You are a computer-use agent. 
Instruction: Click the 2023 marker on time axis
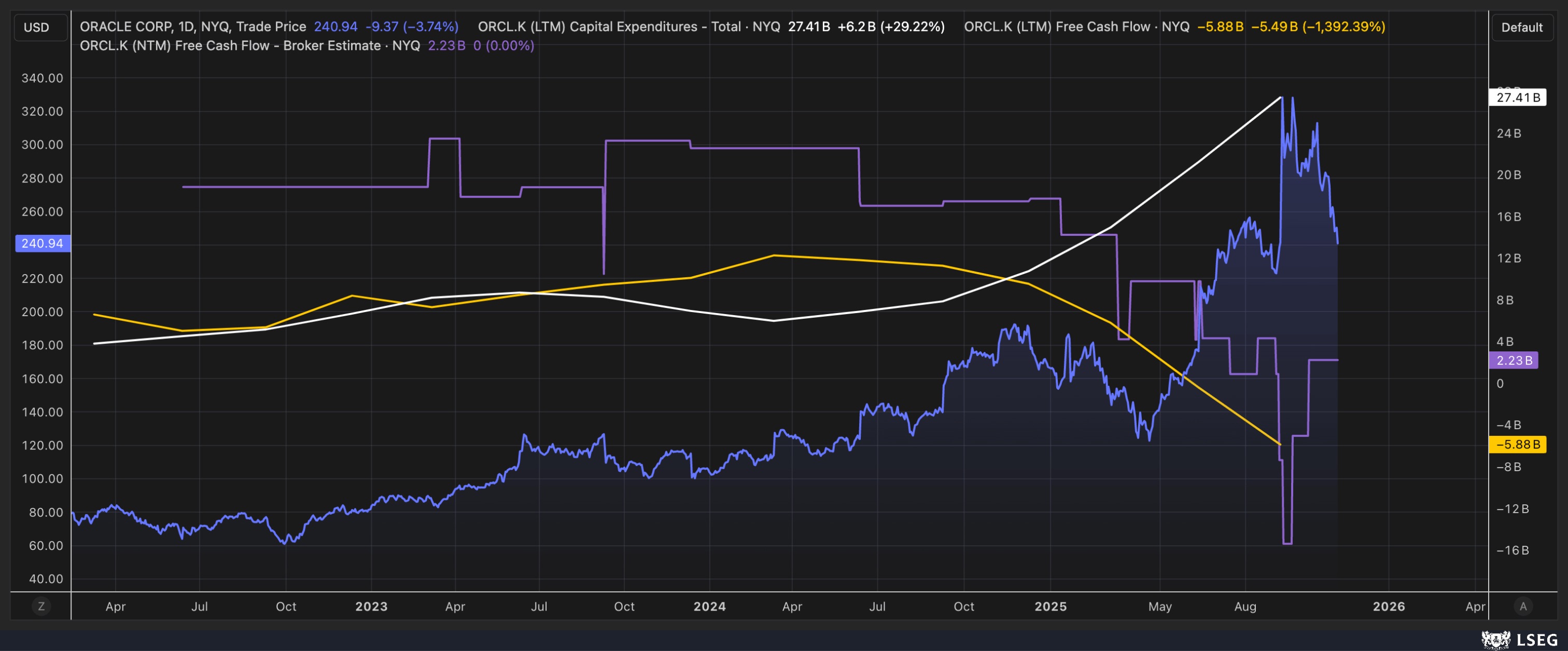click(x=371, y=606)
